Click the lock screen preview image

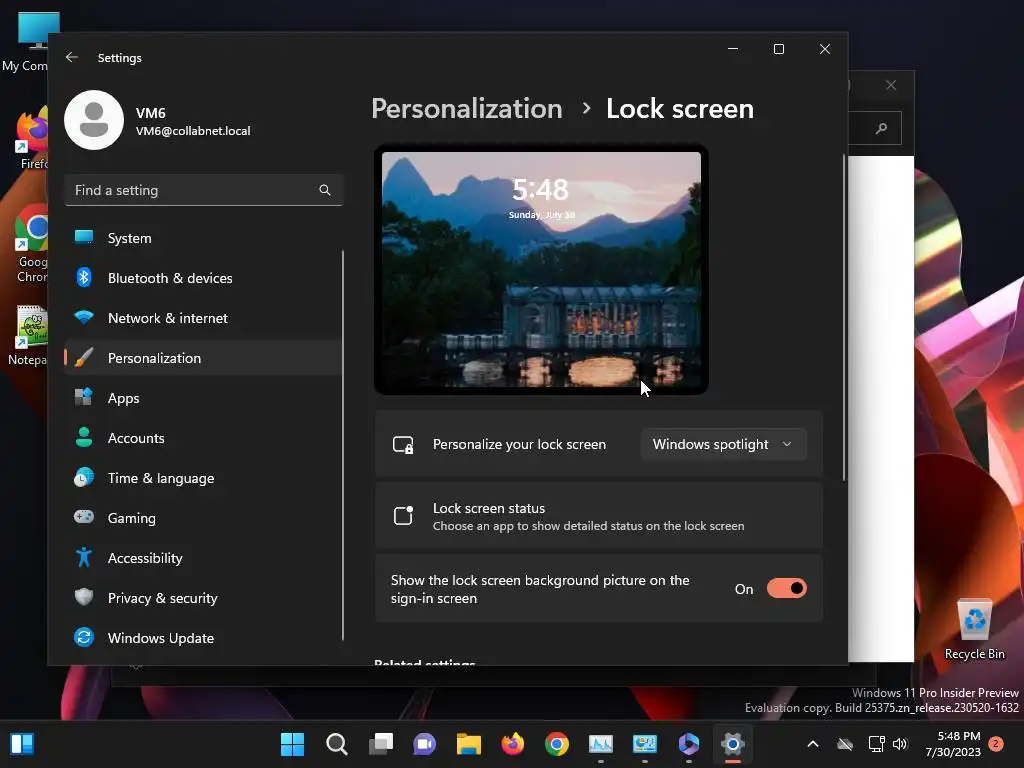(541, 269)
